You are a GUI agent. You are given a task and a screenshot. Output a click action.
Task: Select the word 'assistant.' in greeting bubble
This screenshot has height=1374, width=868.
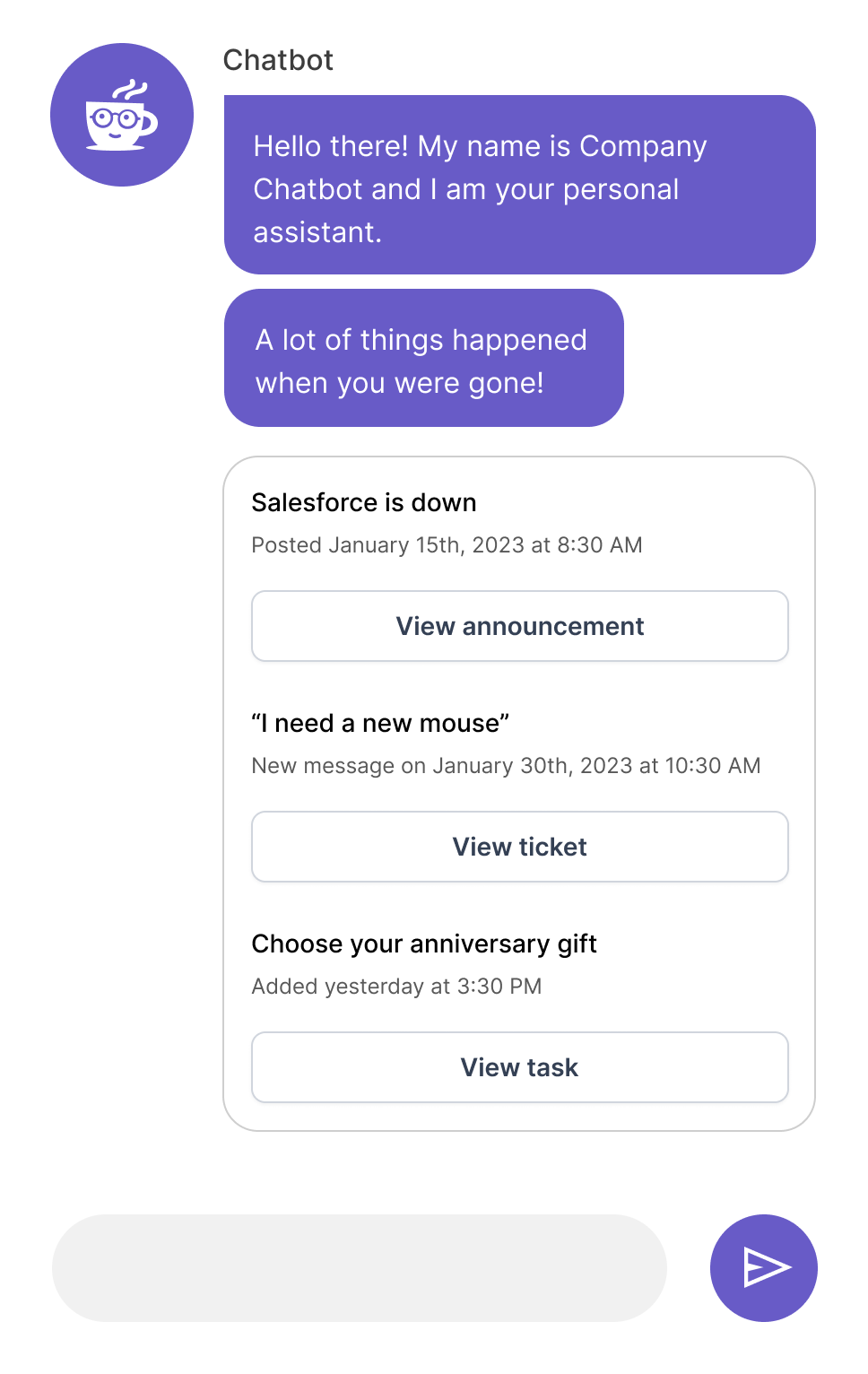(317, 232)
